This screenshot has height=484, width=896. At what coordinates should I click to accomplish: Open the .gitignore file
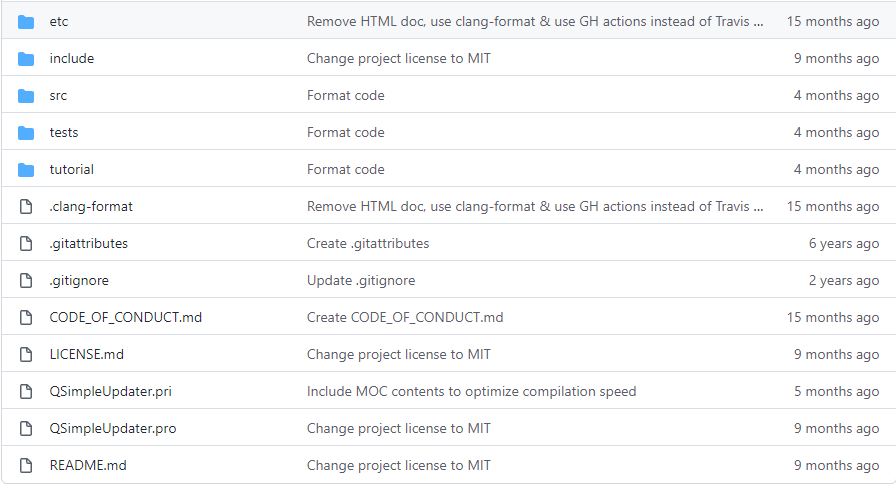click(x=79, y=280)
